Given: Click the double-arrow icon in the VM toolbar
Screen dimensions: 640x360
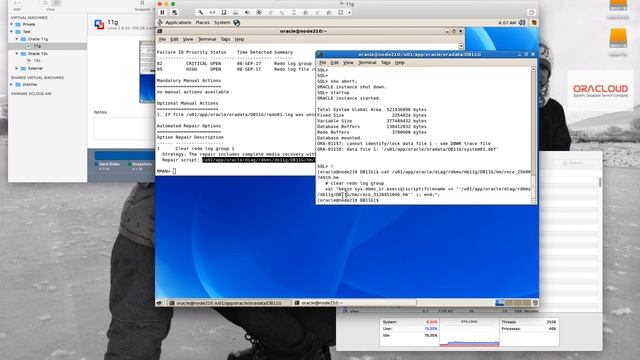Looking at the screenshot, I should click(x=212, y=13).
